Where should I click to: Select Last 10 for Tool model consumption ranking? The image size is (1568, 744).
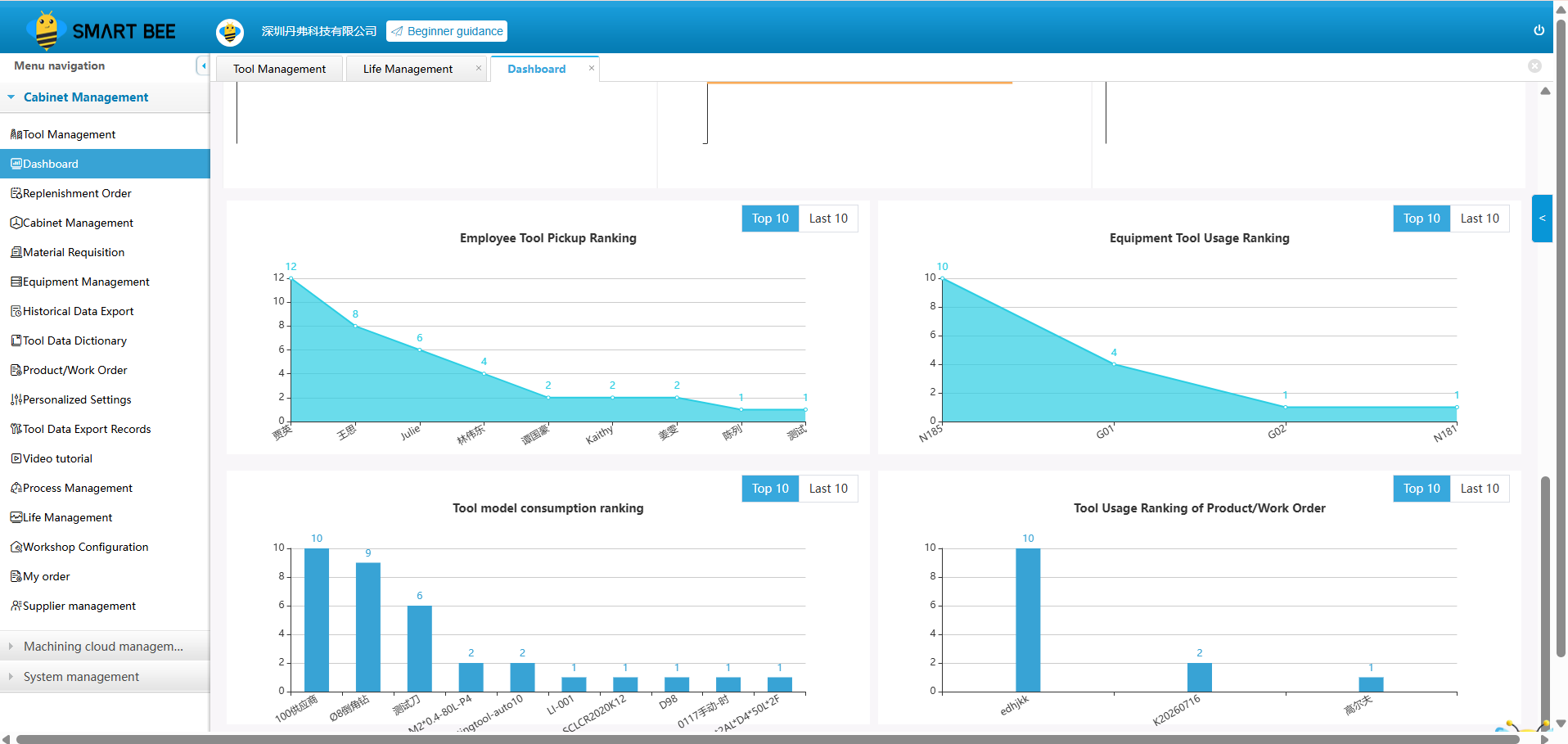click(828, 489)
